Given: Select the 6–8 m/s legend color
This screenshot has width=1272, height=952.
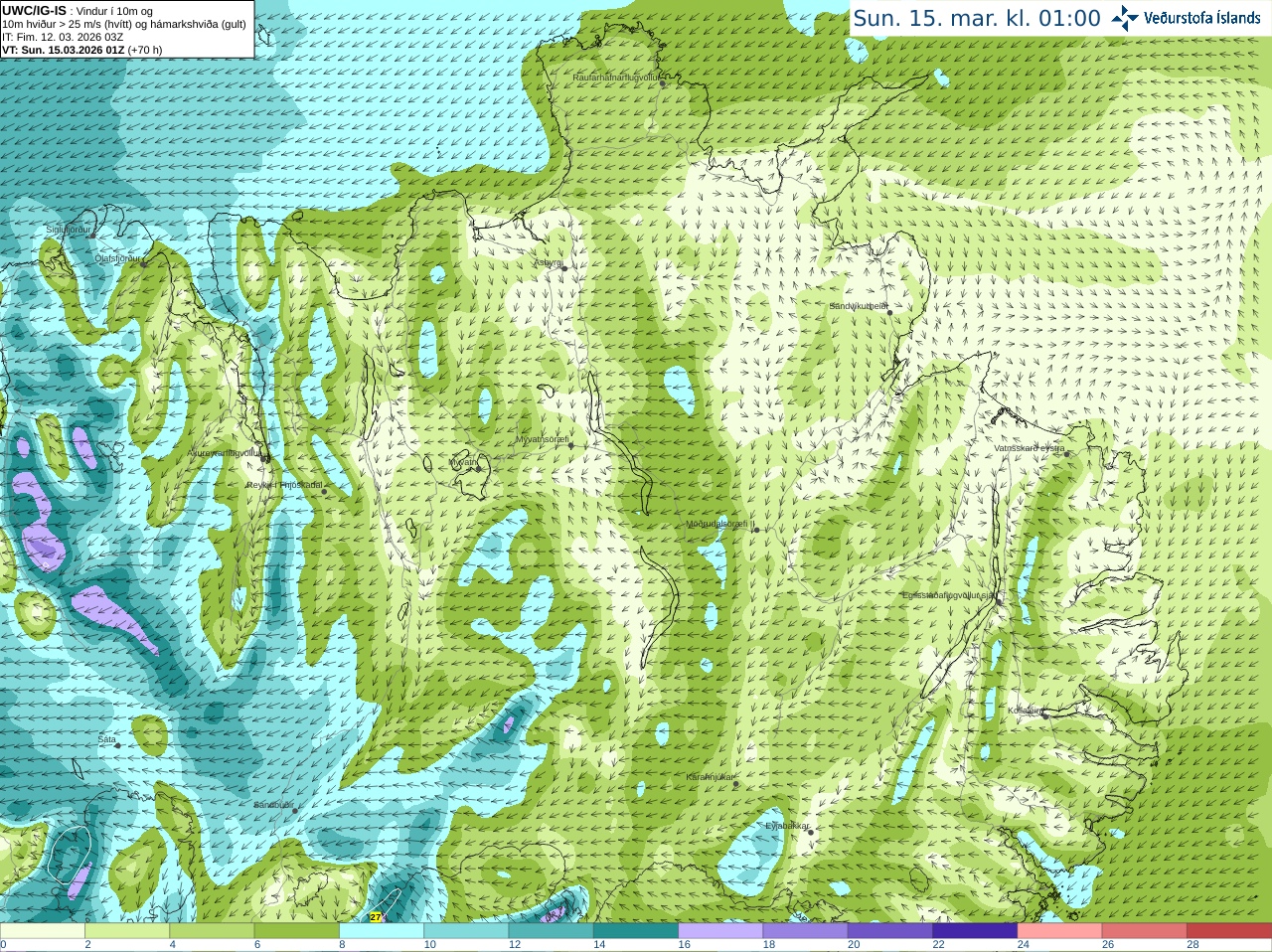Looking at the screenshot, I should coord(297,931).
